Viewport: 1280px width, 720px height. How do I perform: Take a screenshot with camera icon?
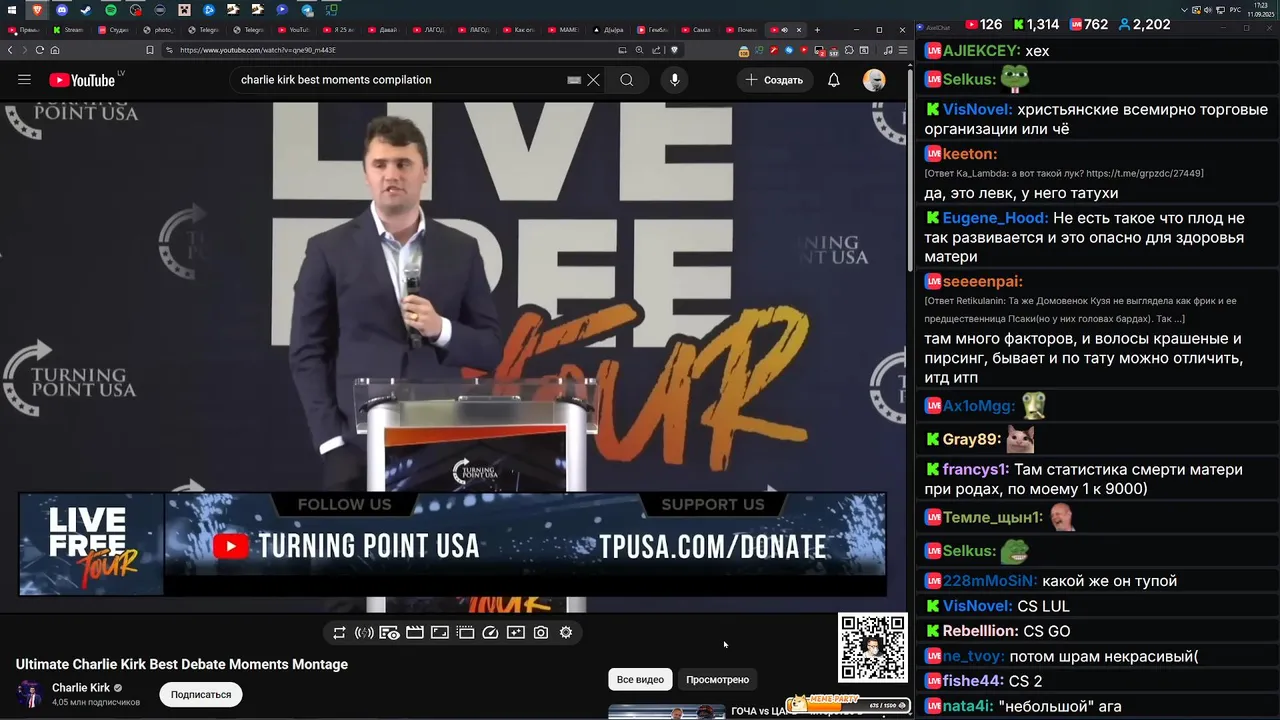click(x=541, y=632)
